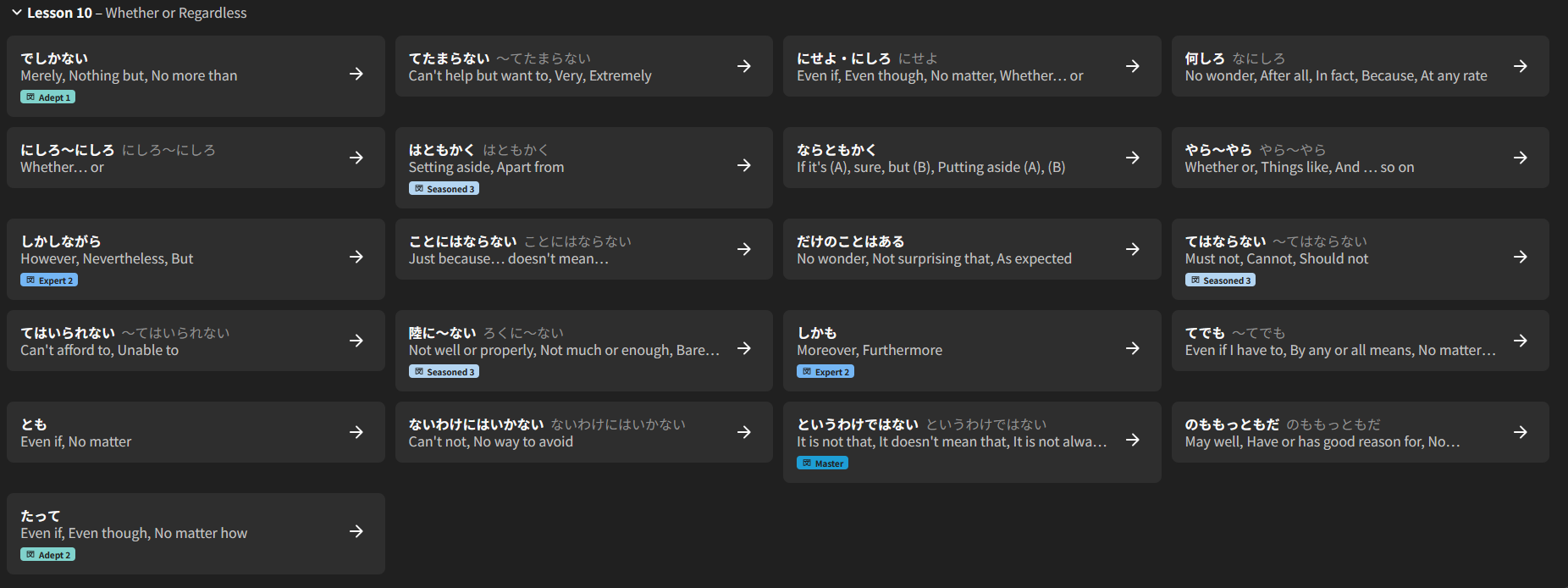This screenshot has height=588, width=1568.
Task: Click the Master badge on というわけではない
Action: (x=823, y=463)
